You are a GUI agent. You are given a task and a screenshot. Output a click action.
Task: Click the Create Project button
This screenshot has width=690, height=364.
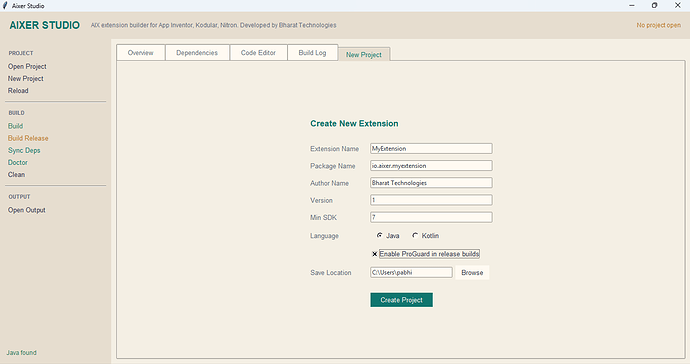point(401,300)
